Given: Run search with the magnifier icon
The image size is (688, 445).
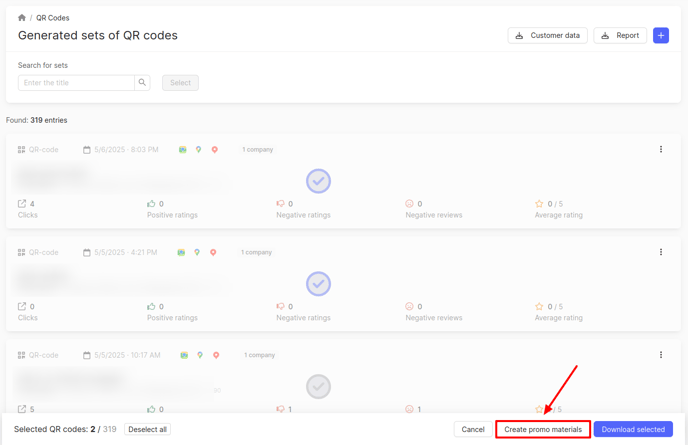Looking at the screenshot, I should pyautogui.click(x=142, y=83).
